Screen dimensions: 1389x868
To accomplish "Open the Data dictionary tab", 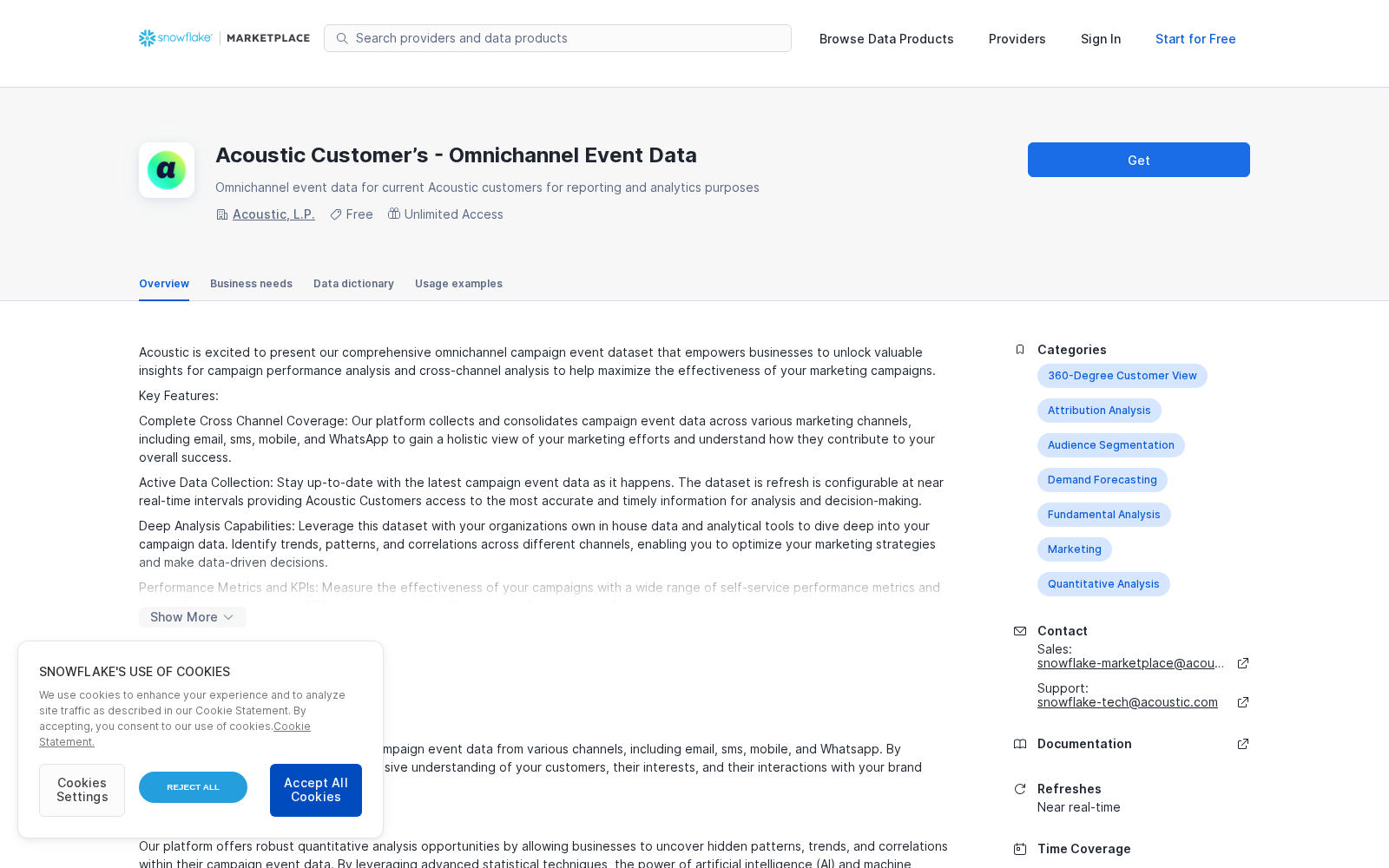I will [353, 284].
